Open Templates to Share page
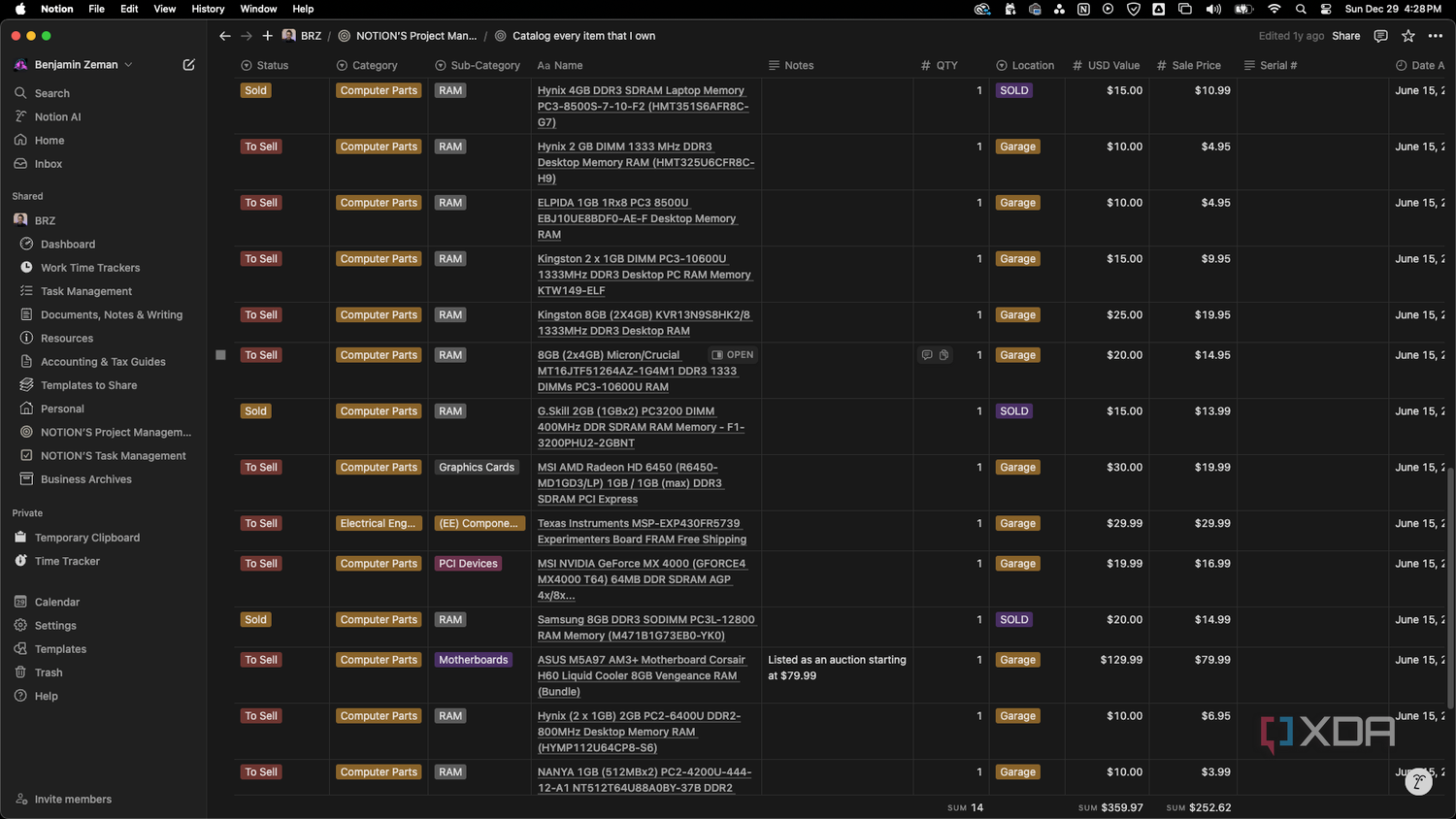The width and height of the screenshot is (1456, 819). pos(88,385)
